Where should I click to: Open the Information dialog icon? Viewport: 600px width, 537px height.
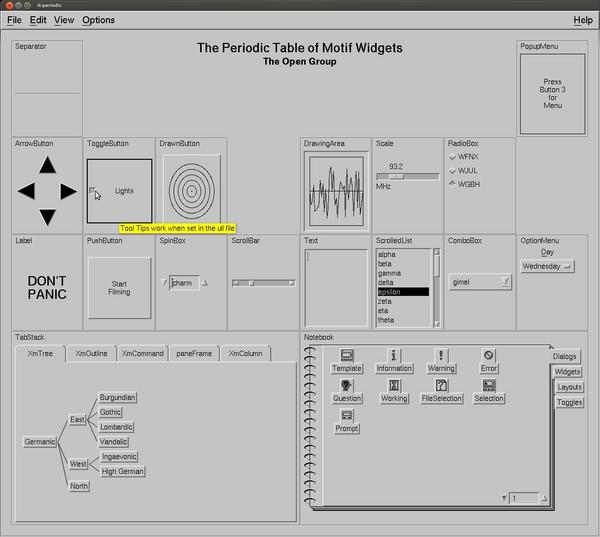point(394,361)
